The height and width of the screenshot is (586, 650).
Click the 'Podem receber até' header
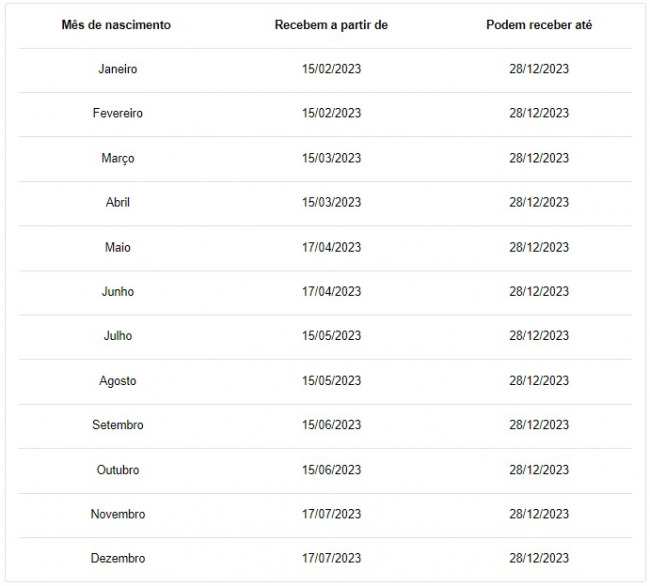(x=539, y=25)
